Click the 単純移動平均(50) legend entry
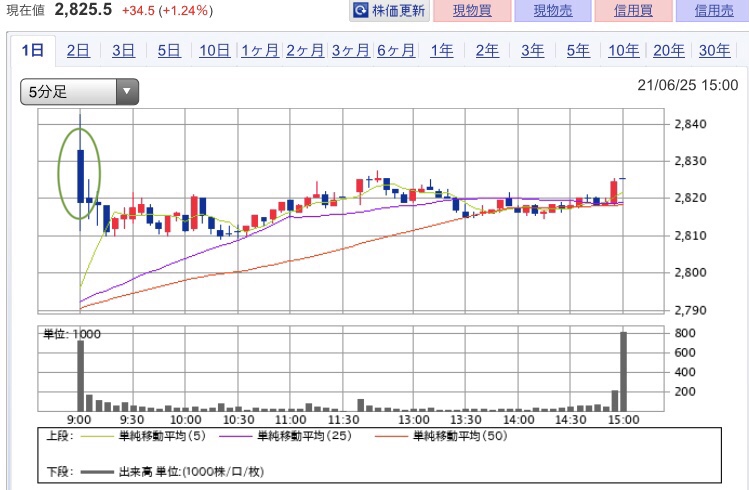Viewport: 749px width, 490px height. [441, 436]
